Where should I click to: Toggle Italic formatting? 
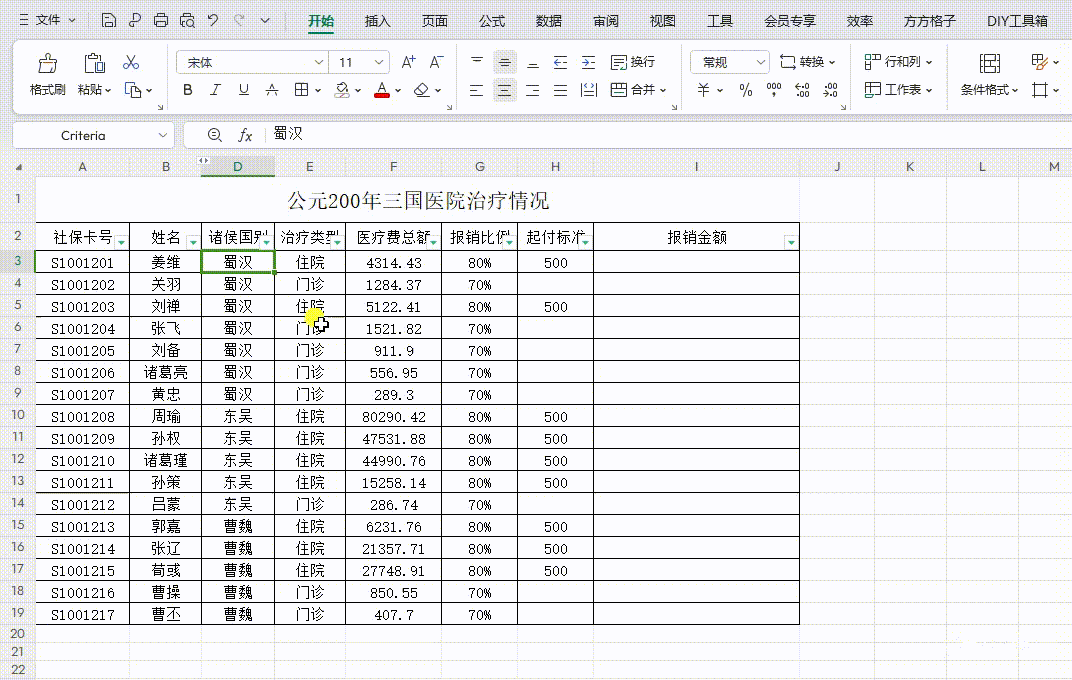coord(215,90)
